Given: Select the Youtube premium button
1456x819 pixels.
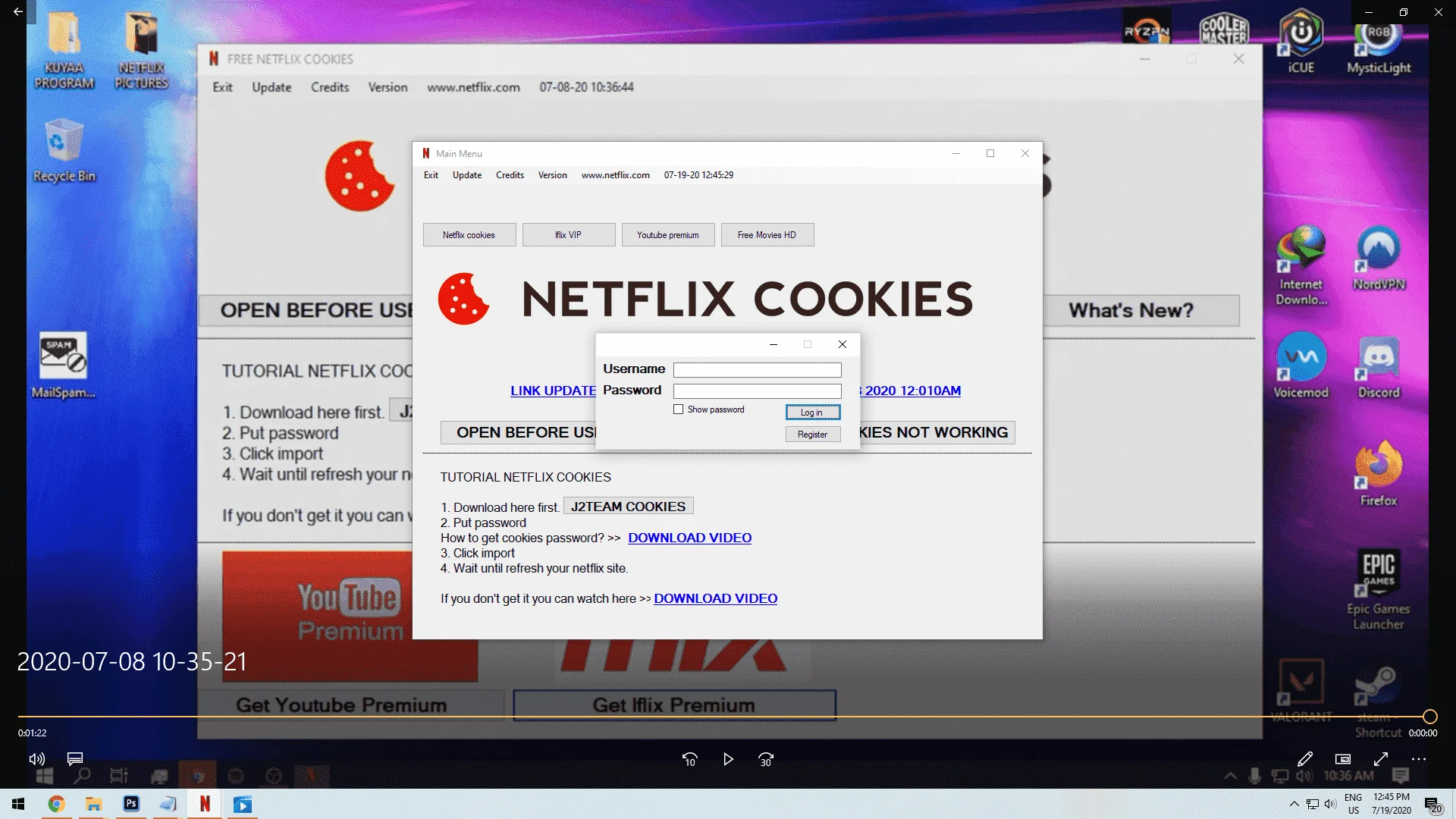Looking at the screenshot, I should click(667, 235).
